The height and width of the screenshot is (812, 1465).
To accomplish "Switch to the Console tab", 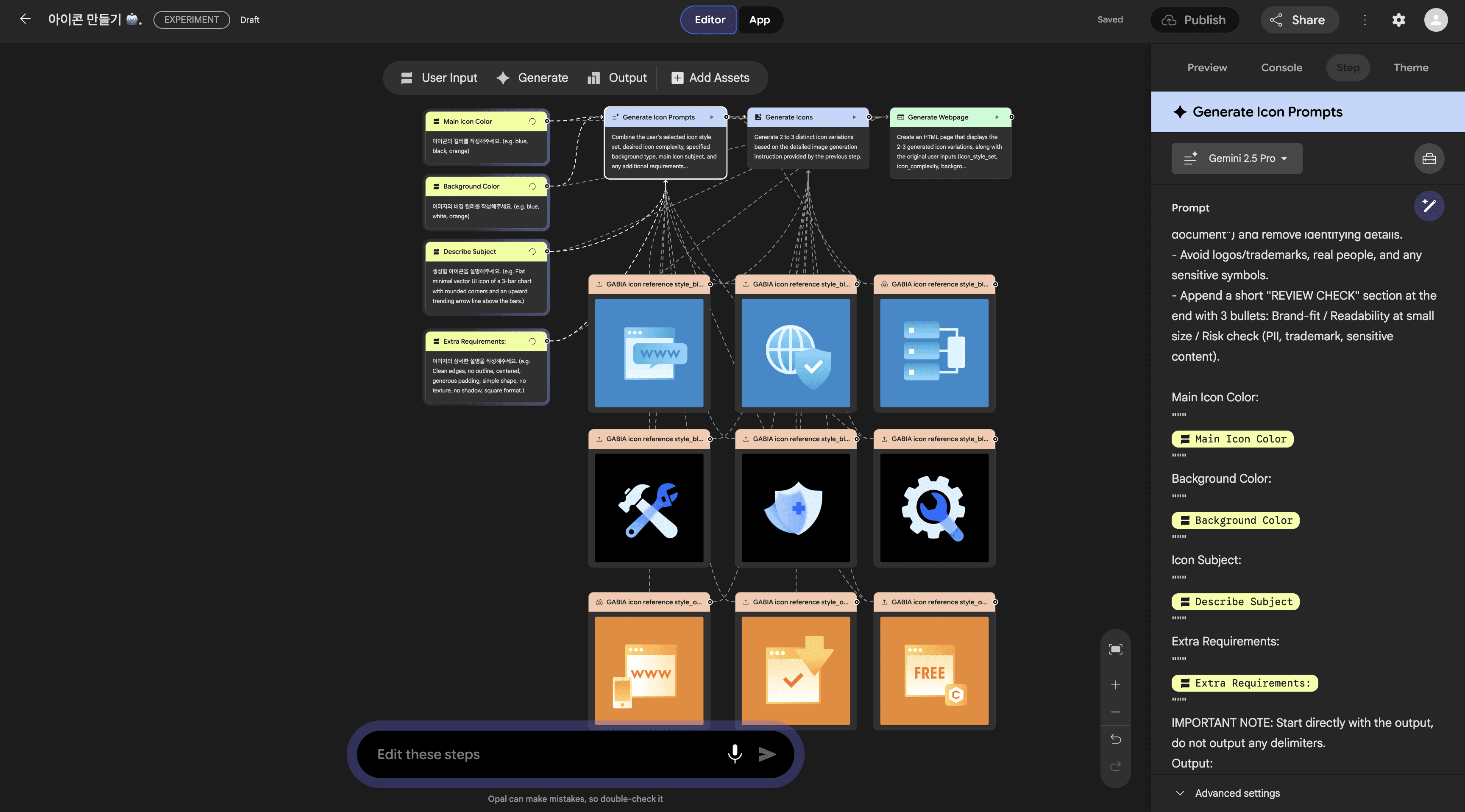I will tap(1281, 68).
